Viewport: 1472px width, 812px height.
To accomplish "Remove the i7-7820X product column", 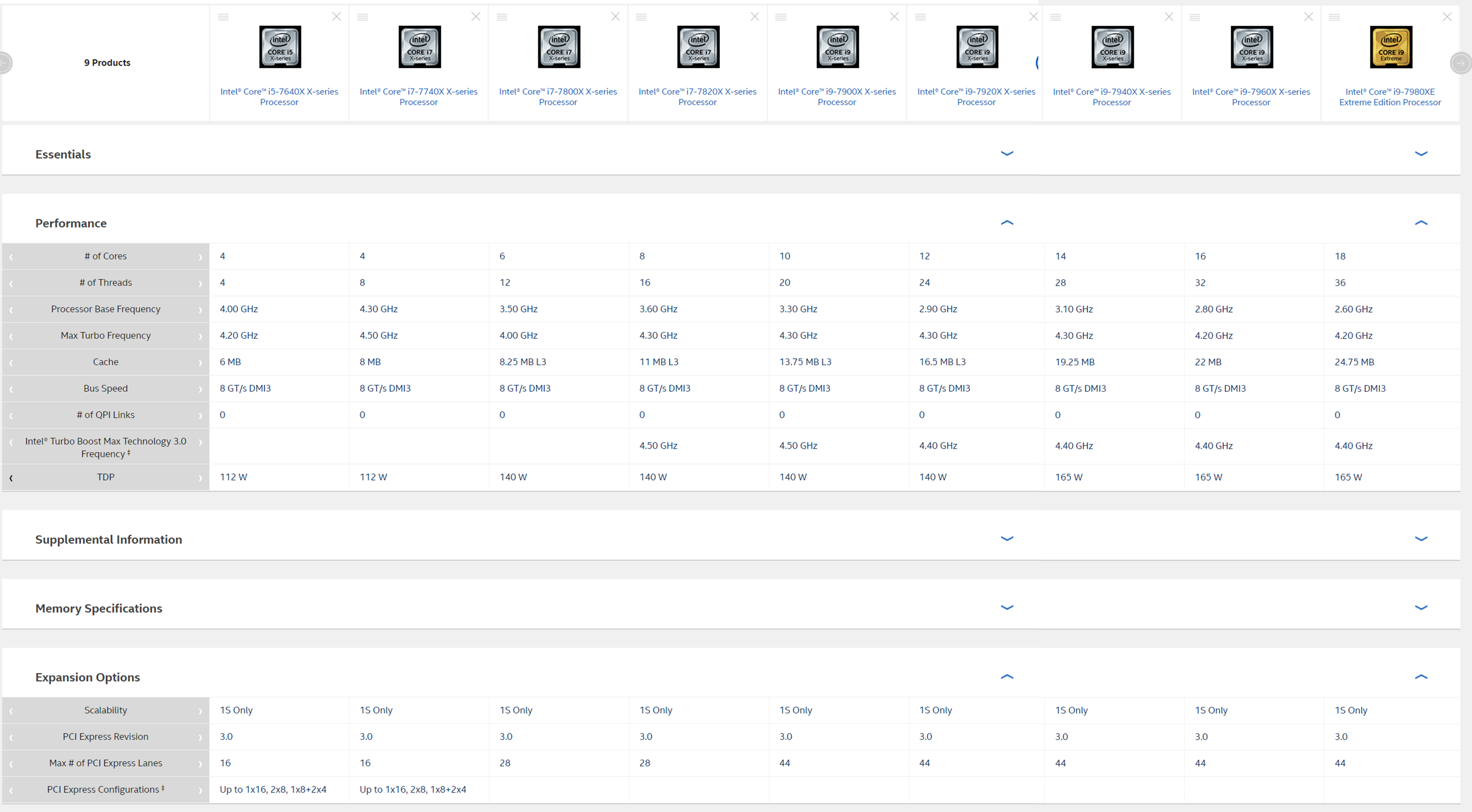I will [x=755, y=17].
